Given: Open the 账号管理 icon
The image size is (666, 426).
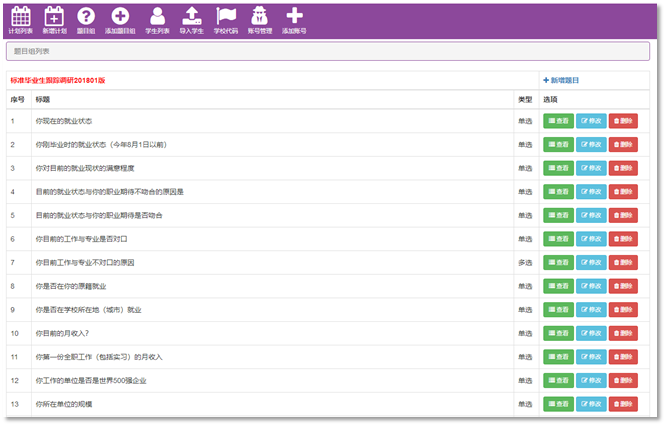Looking at the screenshot, I should pyautogui.click(x=259, y=16).
